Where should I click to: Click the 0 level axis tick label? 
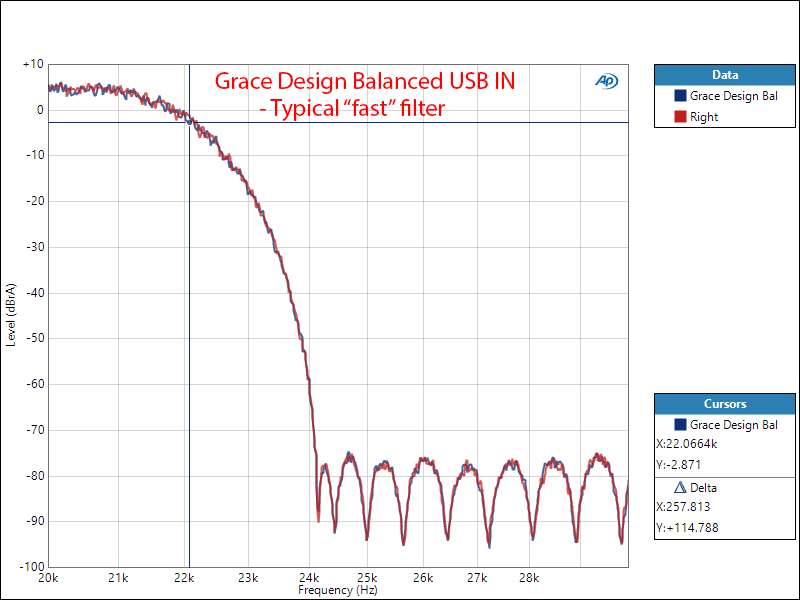click(x=40, y=110)
